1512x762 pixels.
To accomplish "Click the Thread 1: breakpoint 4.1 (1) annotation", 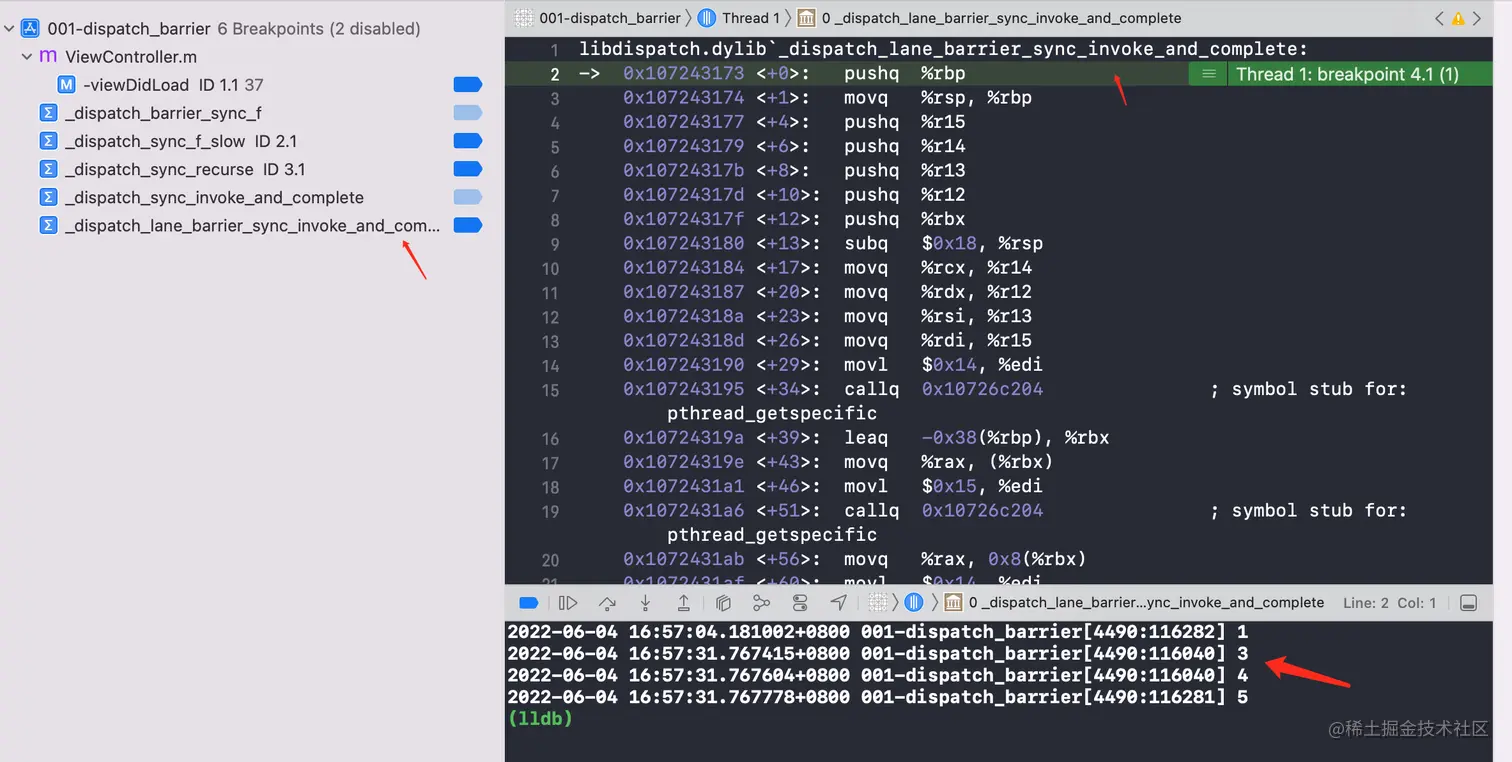I will click(x=1347, y=74).
